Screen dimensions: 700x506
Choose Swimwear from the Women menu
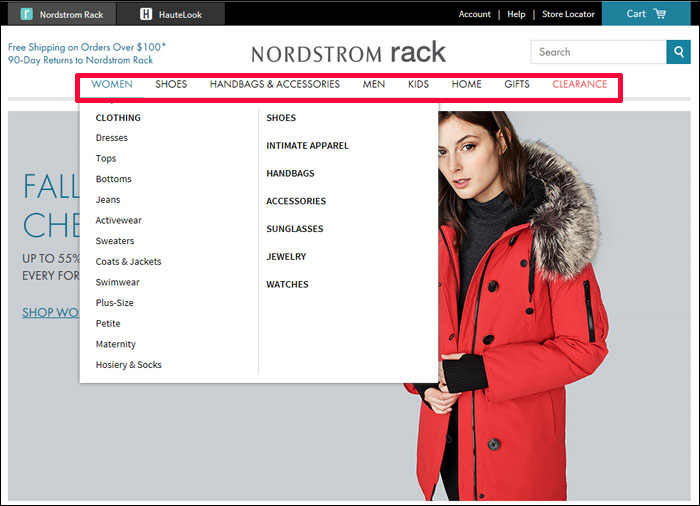tap(117, 282)
